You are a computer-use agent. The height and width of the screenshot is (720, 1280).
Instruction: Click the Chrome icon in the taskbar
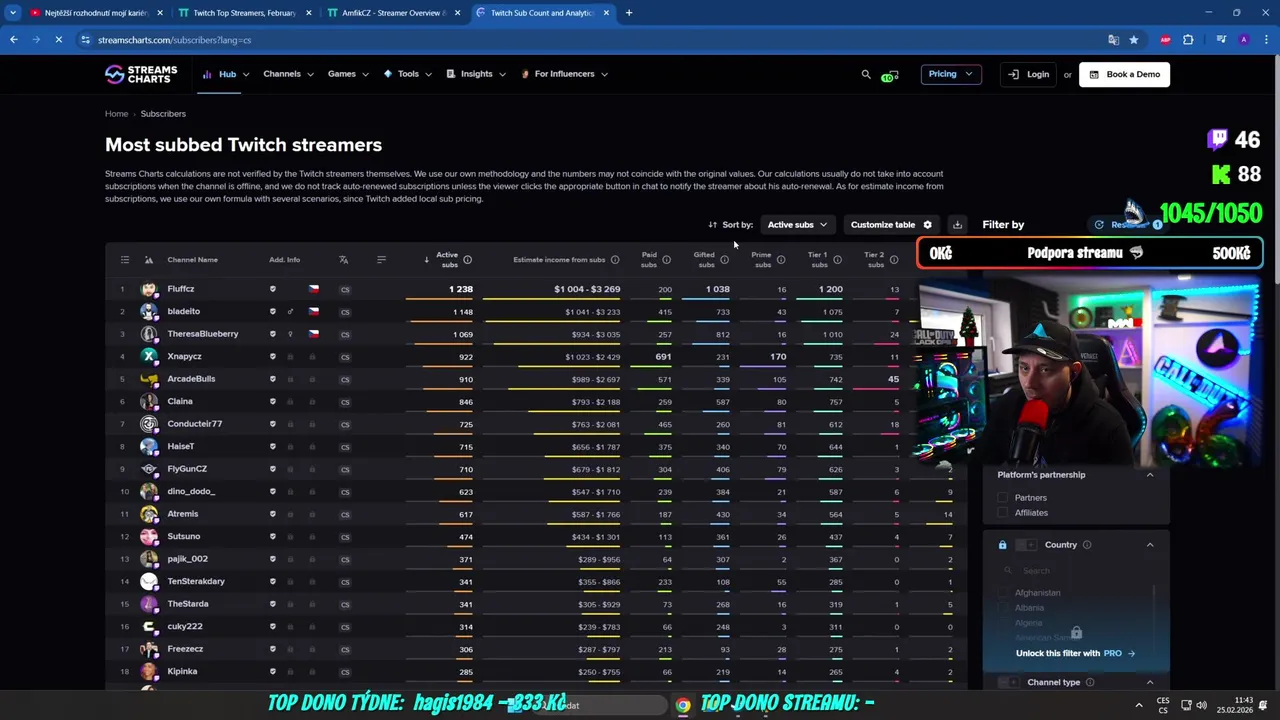(x=682, y=705)
